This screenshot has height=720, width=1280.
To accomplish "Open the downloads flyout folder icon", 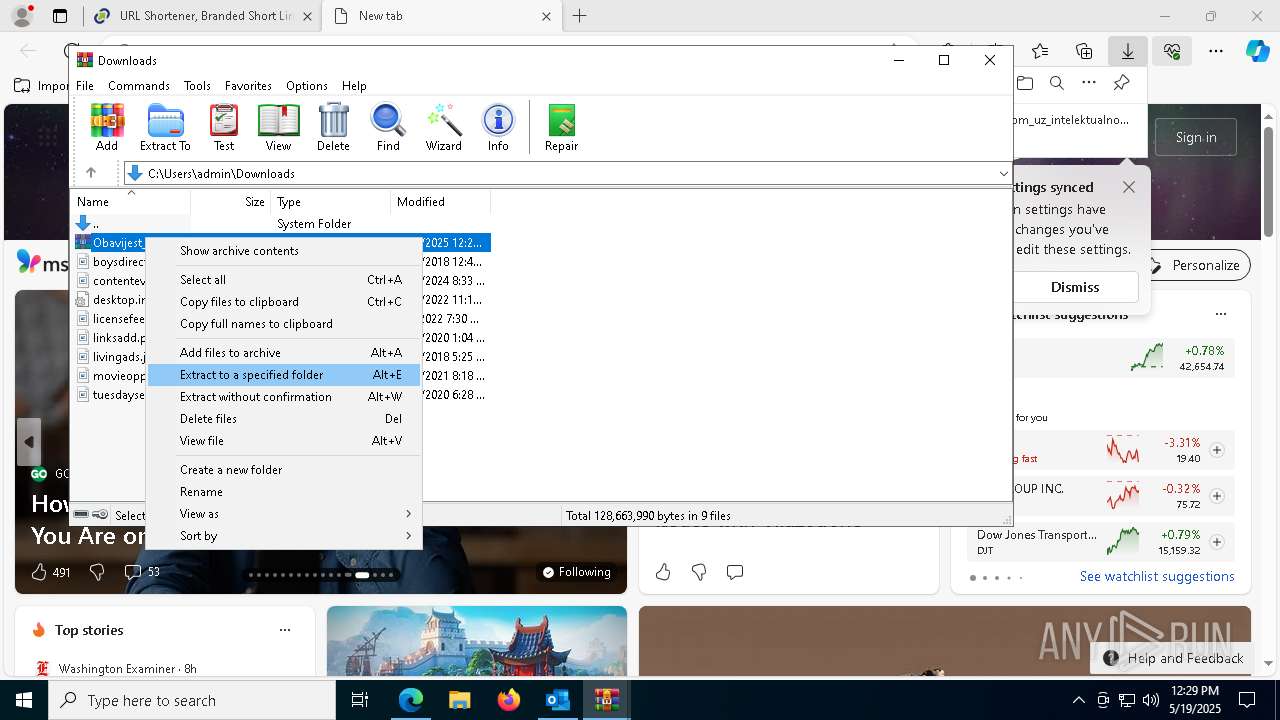I will click(x=1024, y=83).
